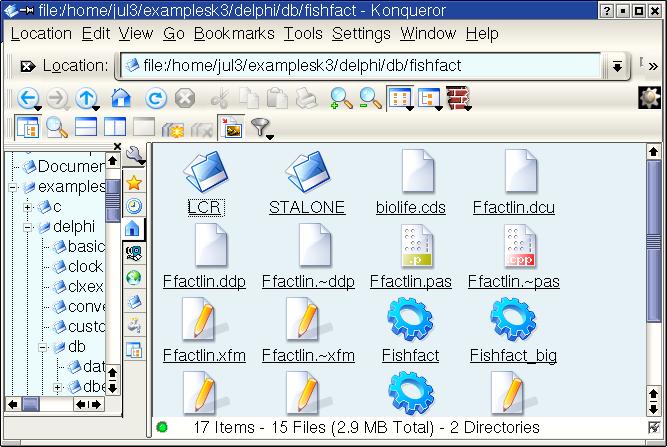Toggle image preview button
The height and width of the screenshot is (447, 667).
tap(231, 127)
